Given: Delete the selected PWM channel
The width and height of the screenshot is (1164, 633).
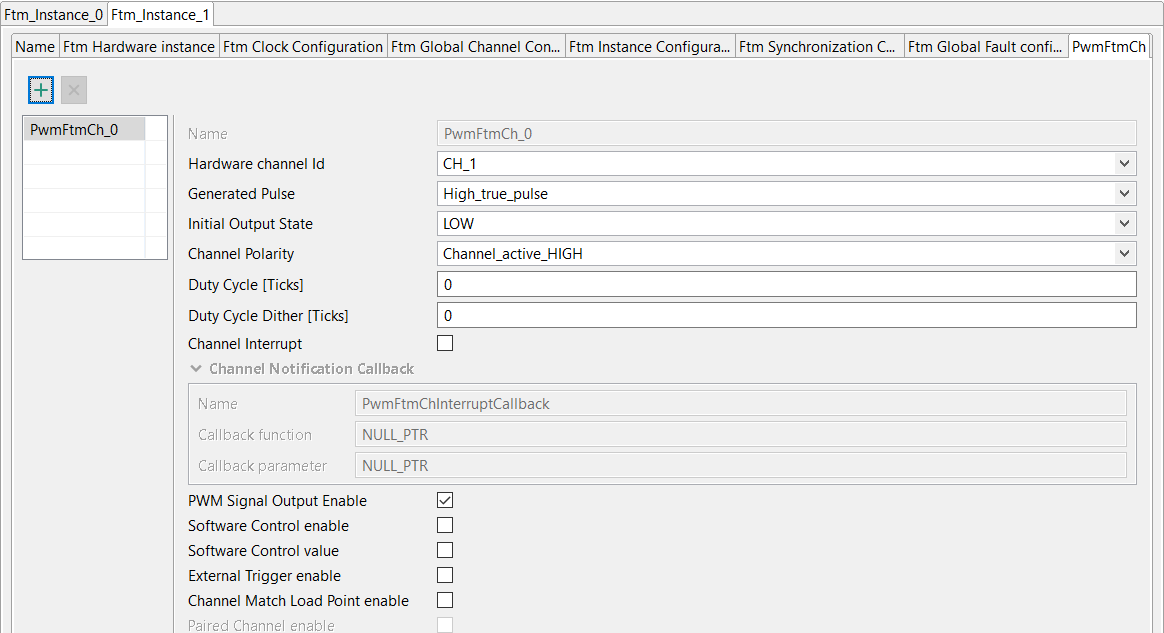Looking at the screenshot, I should coord(72,89).
